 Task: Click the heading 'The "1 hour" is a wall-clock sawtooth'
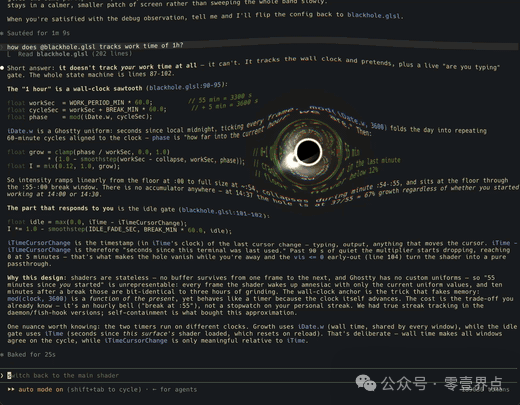coord(75,89)
